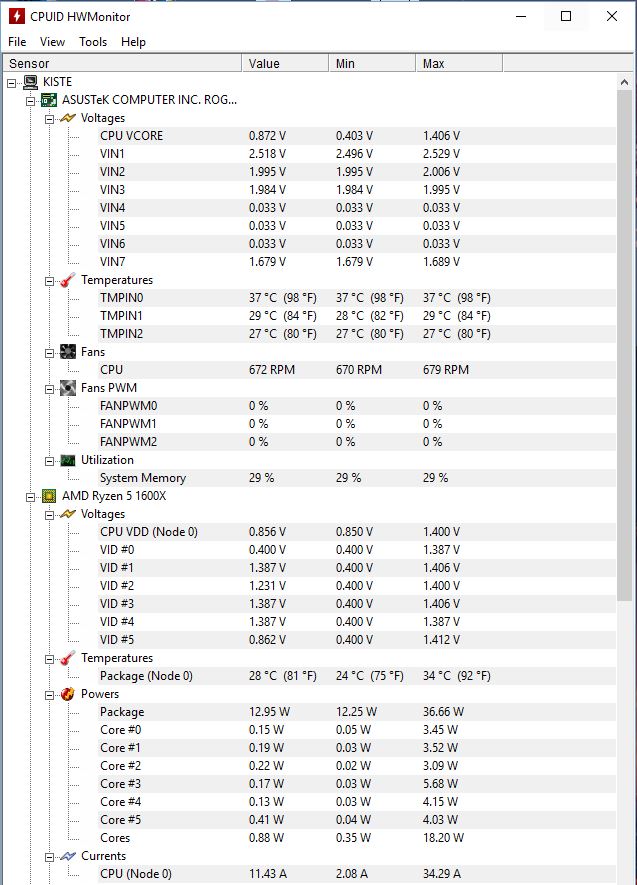Click the Value column header
Viewport: 637px width, 885px height.
[x=285, y=63]
